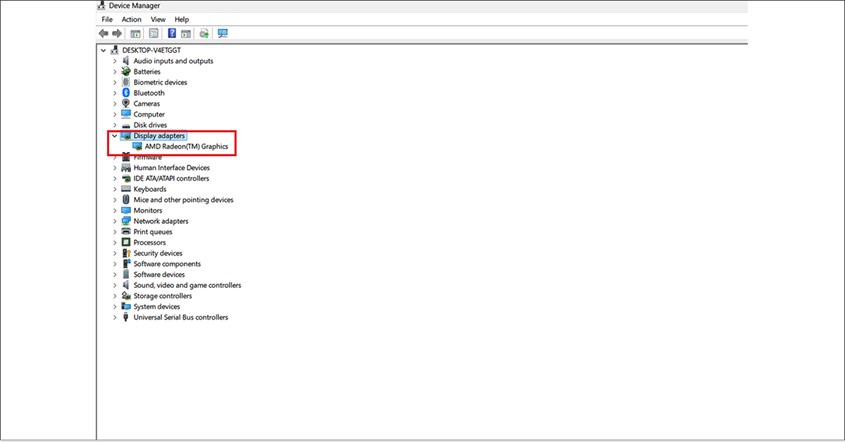Click the Storage controllers category icon

click(x=126, y=296)
